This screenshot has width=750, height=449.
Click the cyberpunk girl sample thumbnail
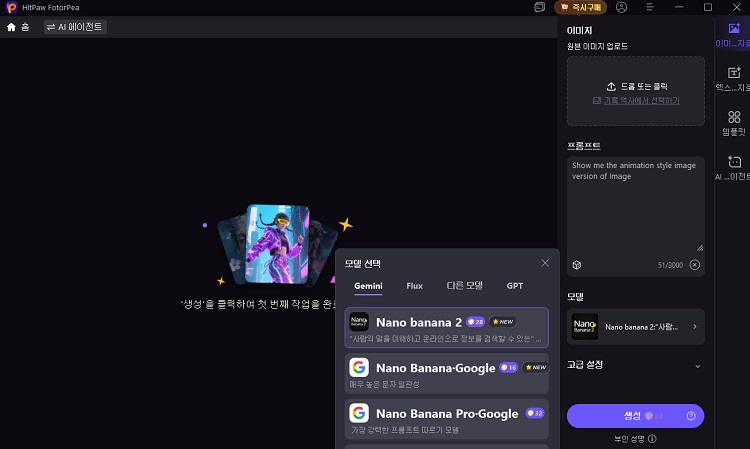(x=277, y=243)
